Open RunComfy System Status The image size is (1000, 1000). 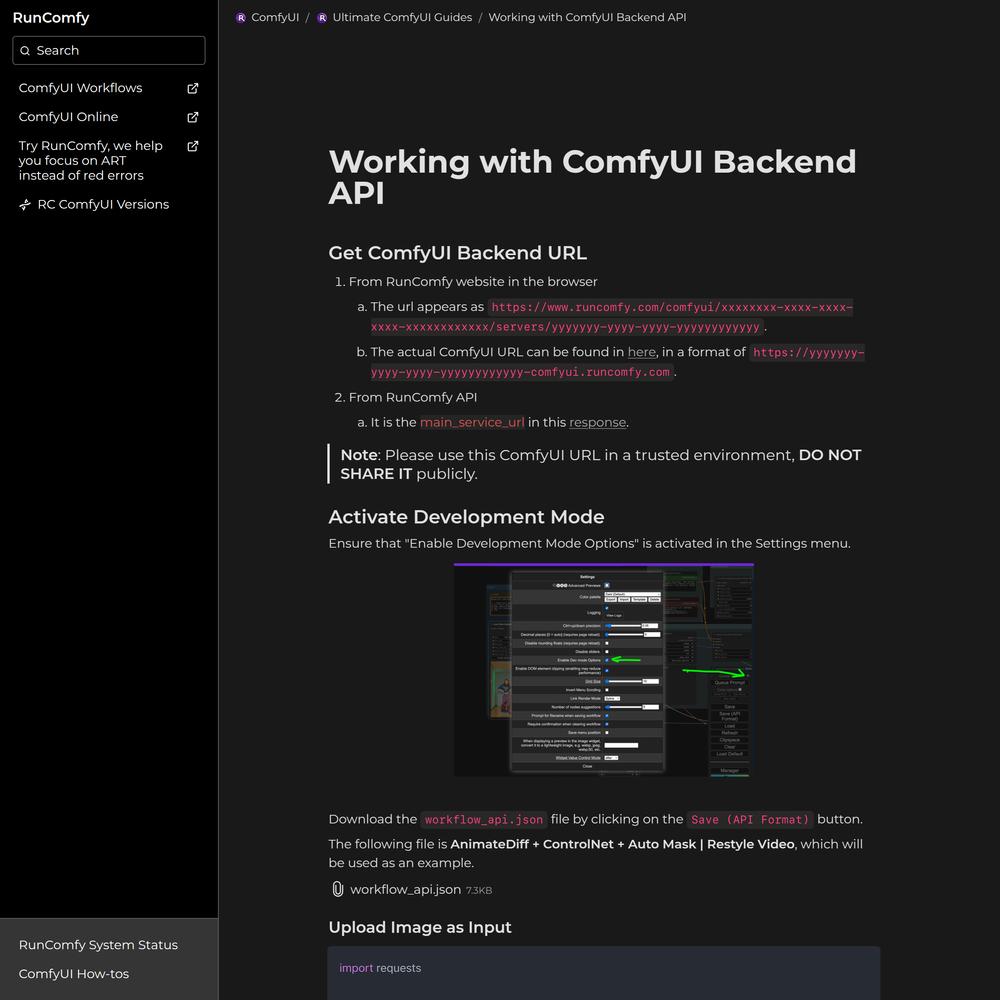point(98,945)
